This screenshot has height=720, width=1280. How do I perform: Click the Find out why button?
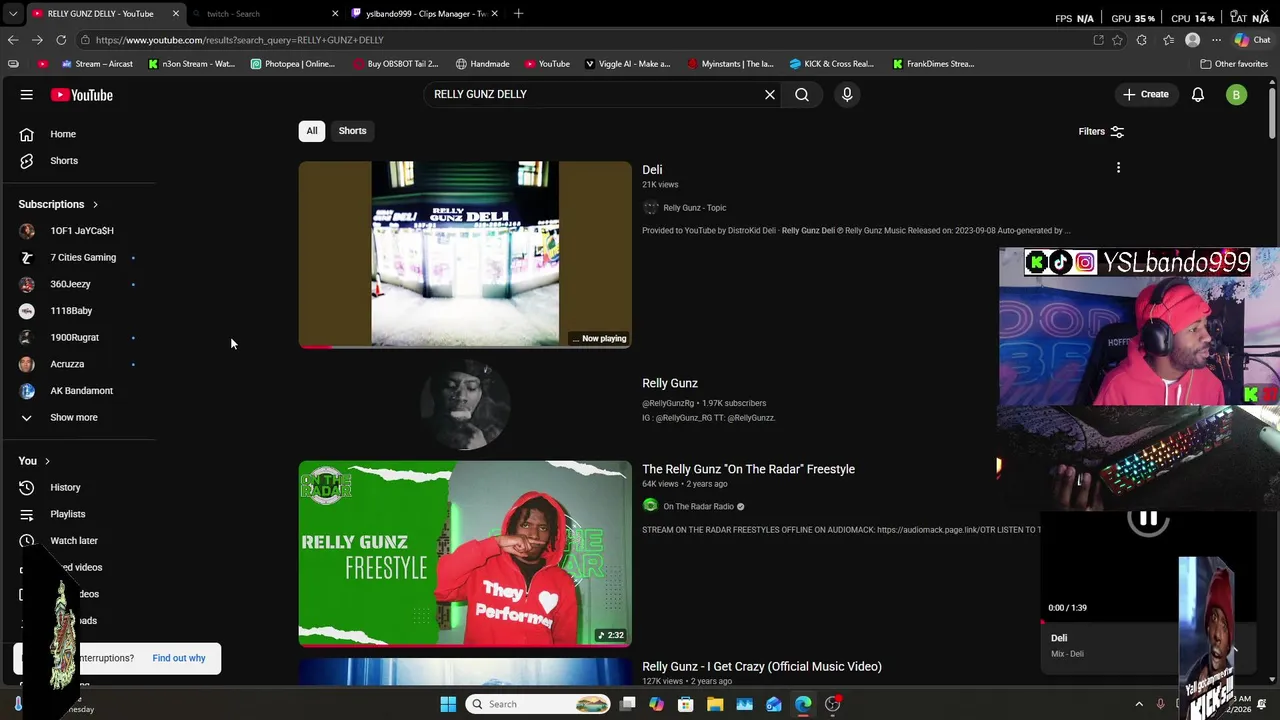click(x=179, y=658)
